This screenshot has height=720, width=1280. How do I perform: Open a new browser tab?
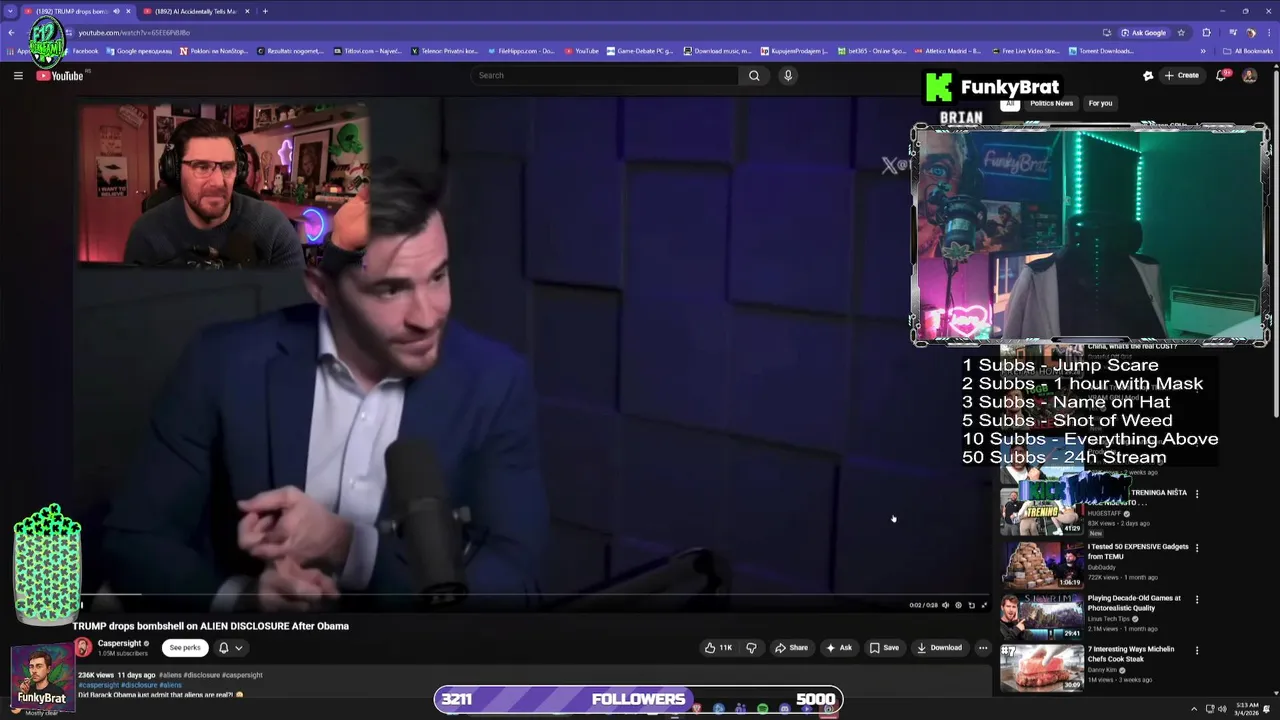point(265,11)
